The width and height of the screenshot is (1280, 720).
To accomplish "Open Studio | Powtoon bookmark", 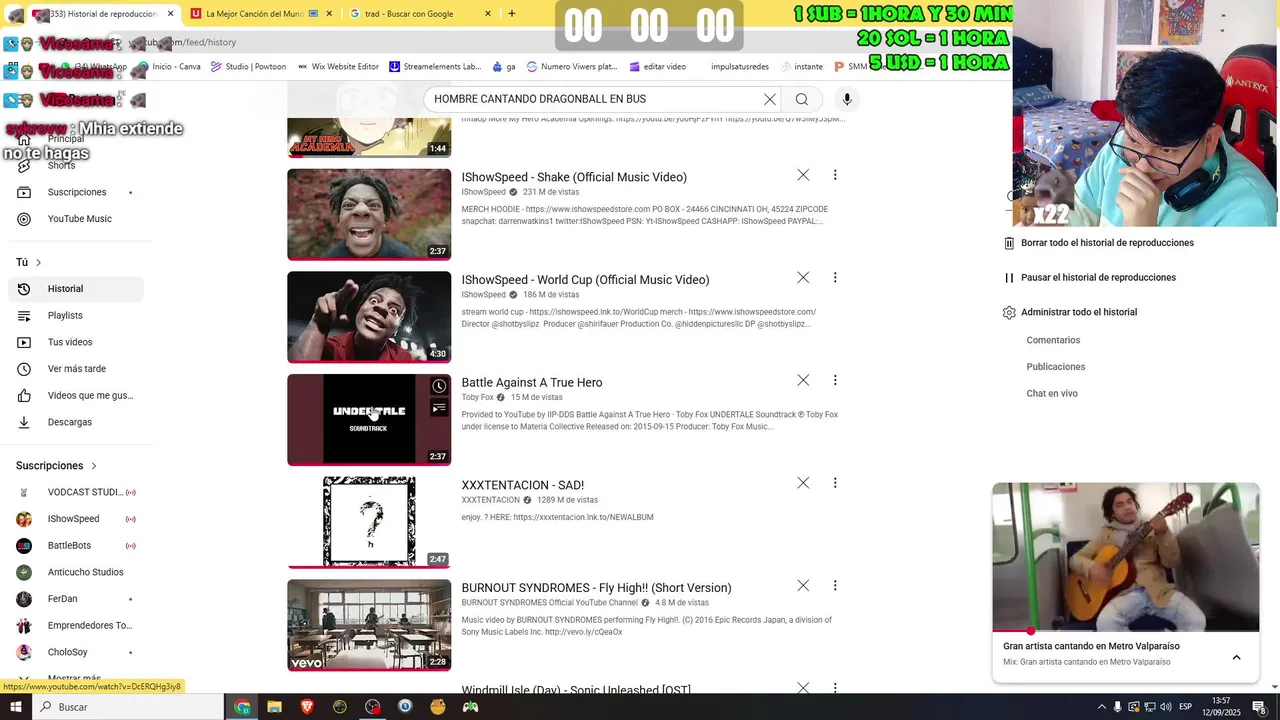I will click(x=248, y=67).
